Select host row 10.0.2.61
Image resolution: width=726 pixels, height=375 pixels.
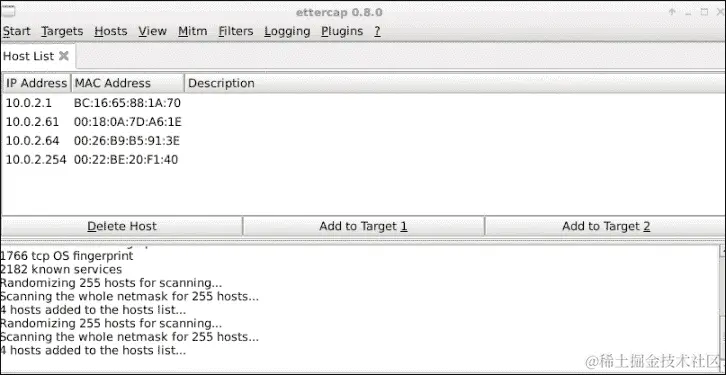click(363, 122)
